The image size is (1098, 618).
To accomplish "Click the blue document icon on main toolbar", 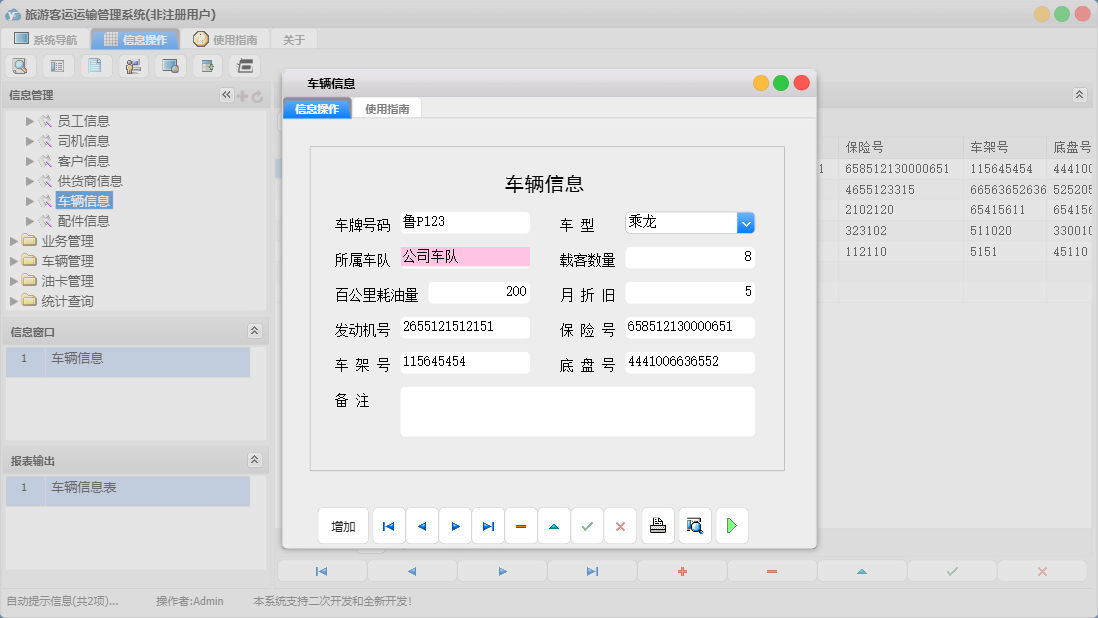I will tap(95, 65).
